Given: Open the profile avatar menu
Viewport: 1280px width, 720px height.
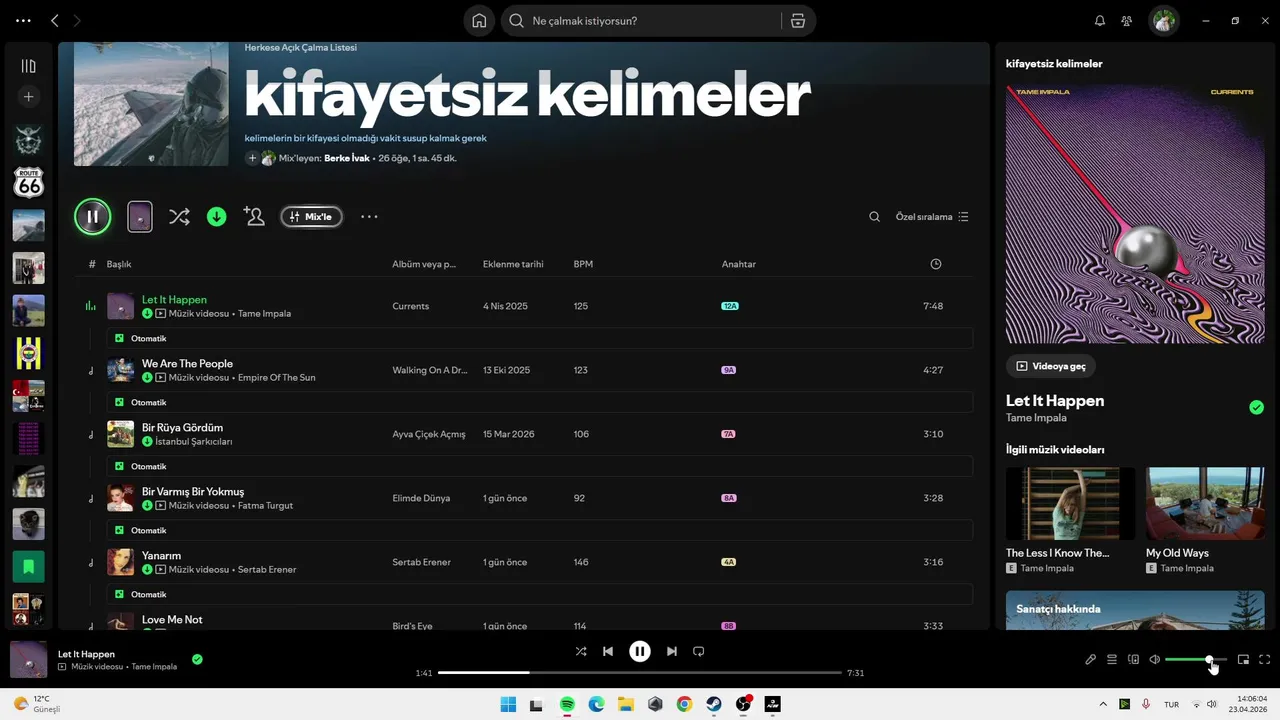Looking at the screenshot, I should [x=1164, y=21].
